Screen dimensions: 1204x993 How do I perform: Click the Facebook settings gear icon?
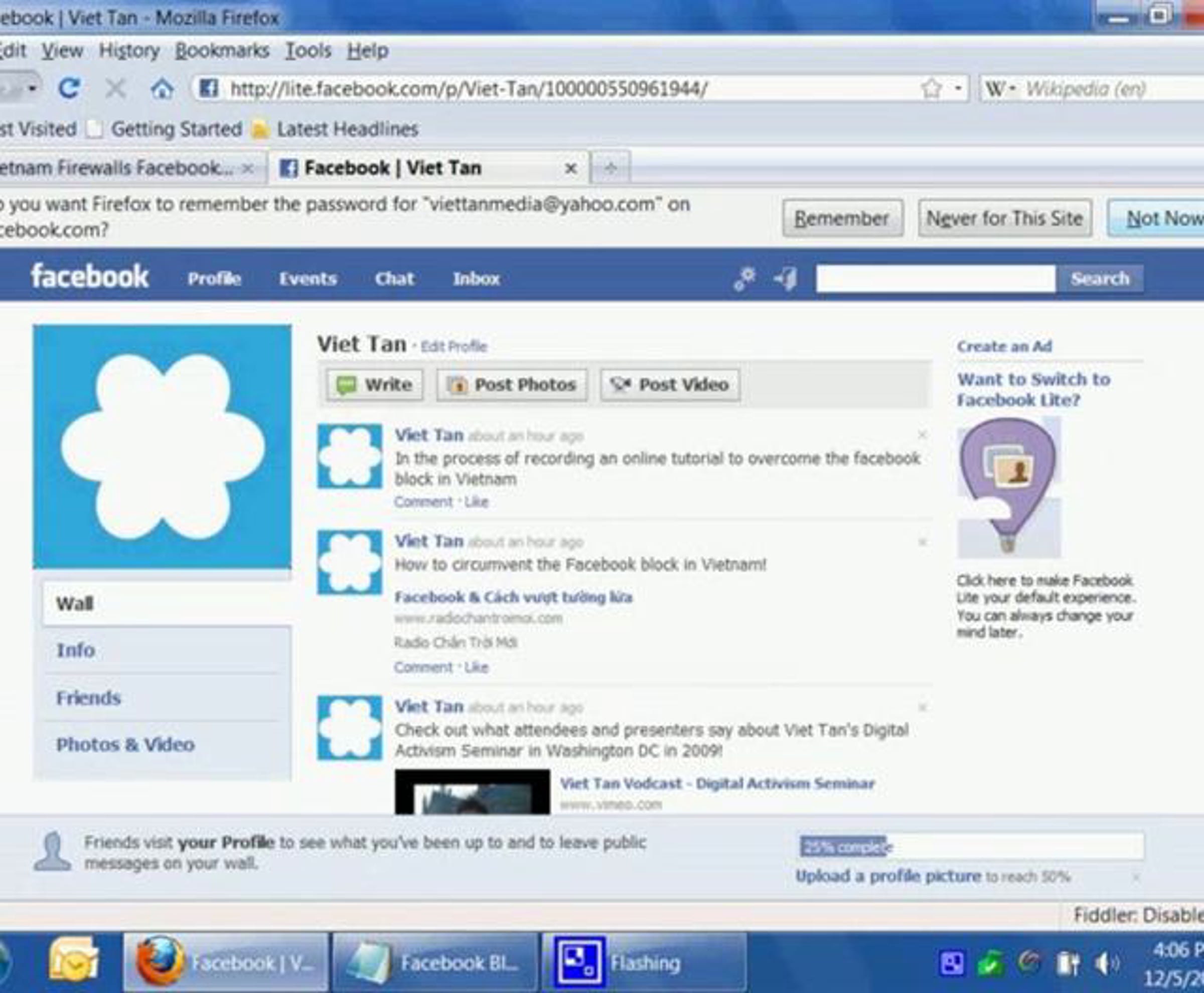coord(744,278)
